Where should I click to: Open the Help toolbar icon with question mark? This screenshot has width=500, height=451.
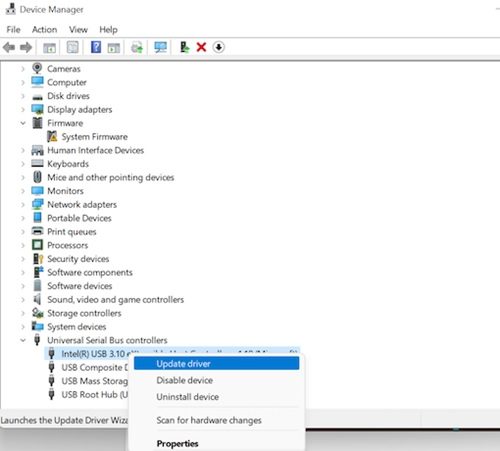96,47
